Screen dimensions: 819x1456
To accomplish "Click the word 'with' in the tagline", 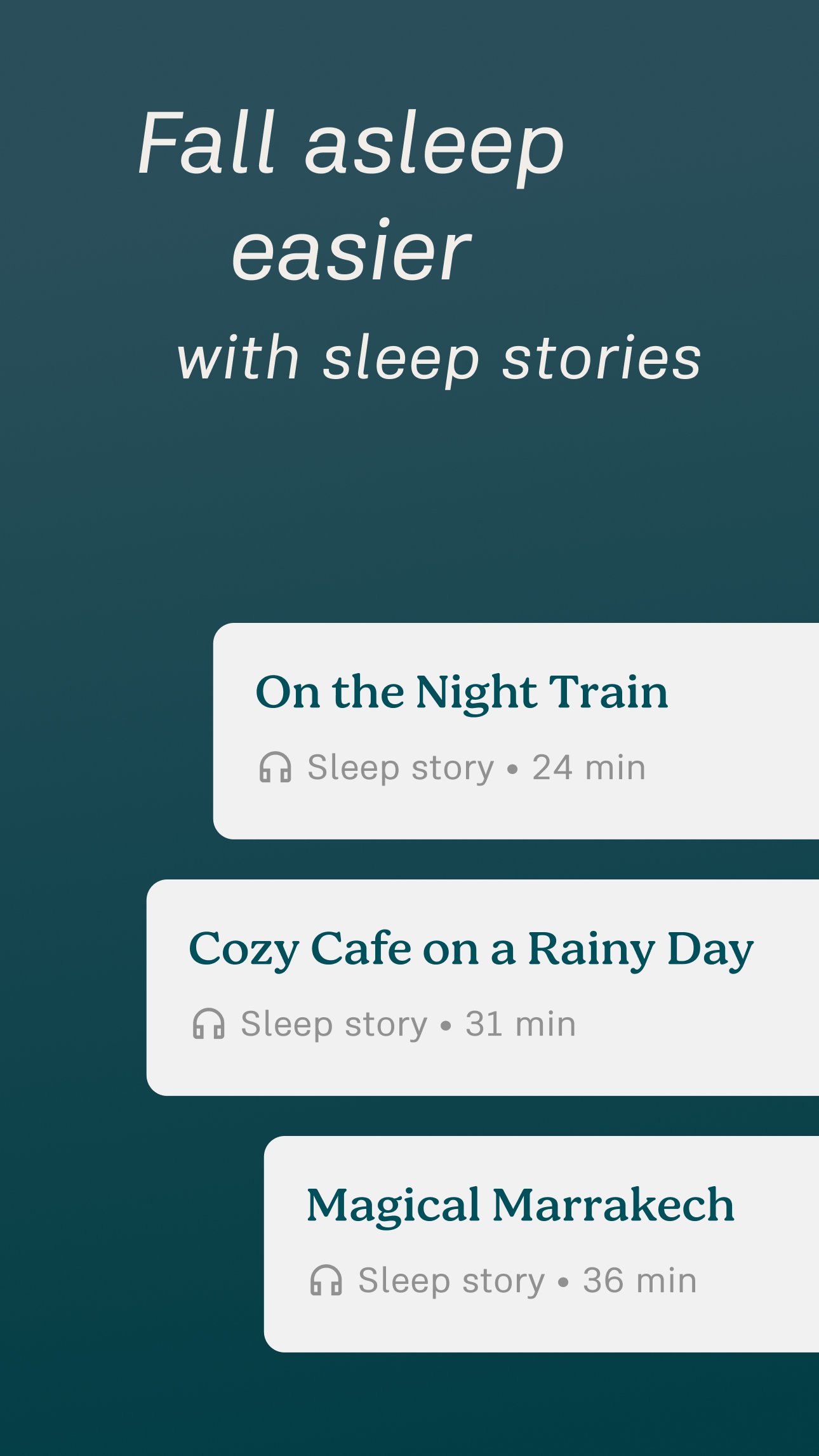I will coord(237,358).
